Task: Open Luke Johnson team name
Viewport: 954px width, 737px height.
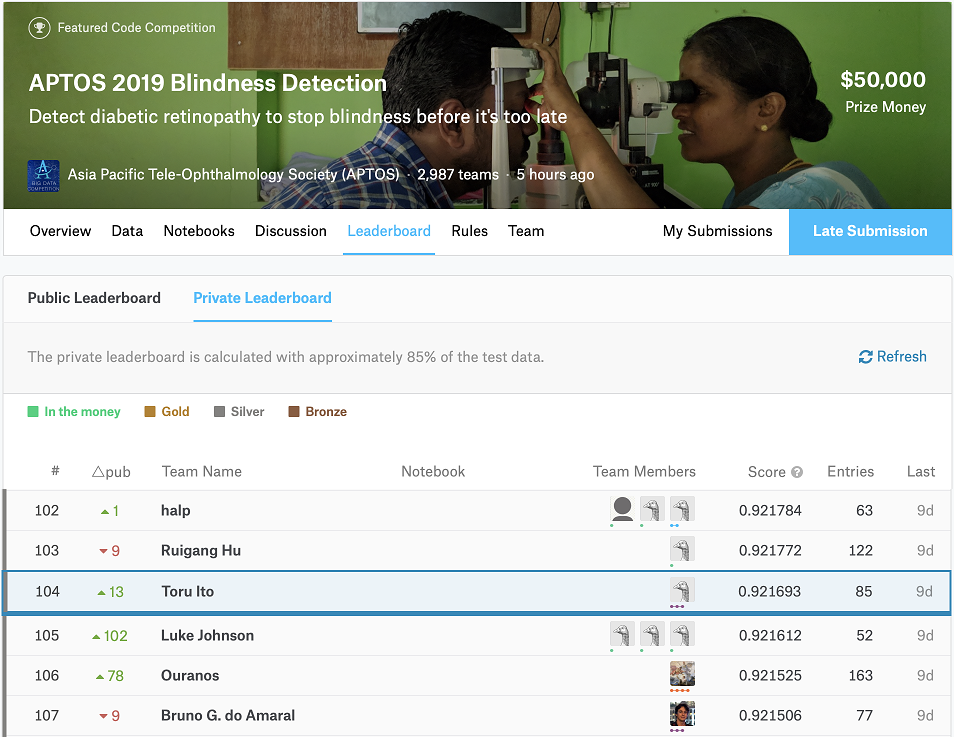Action: click(207, 635)
